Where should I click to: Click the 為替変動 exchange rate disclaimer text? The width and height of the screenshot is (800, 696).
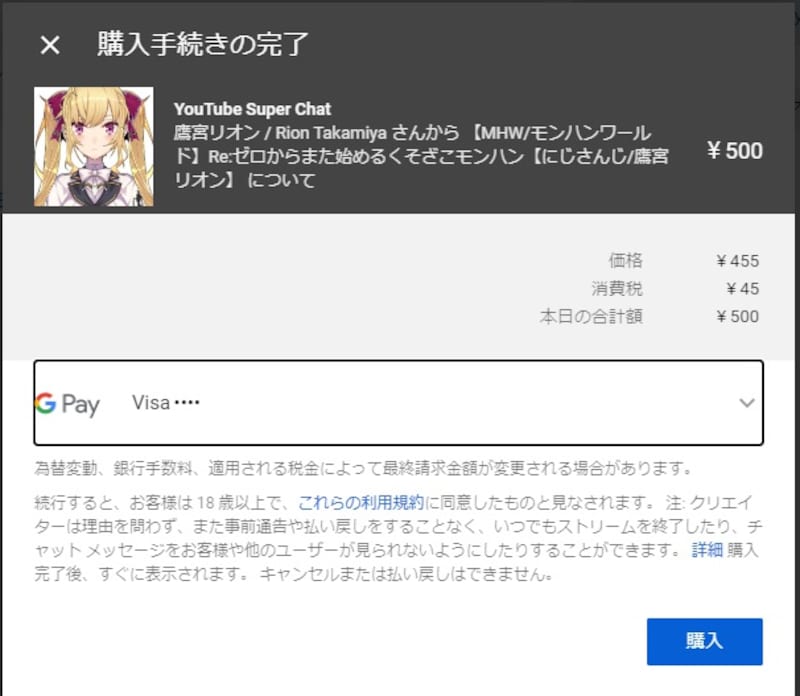364,468
